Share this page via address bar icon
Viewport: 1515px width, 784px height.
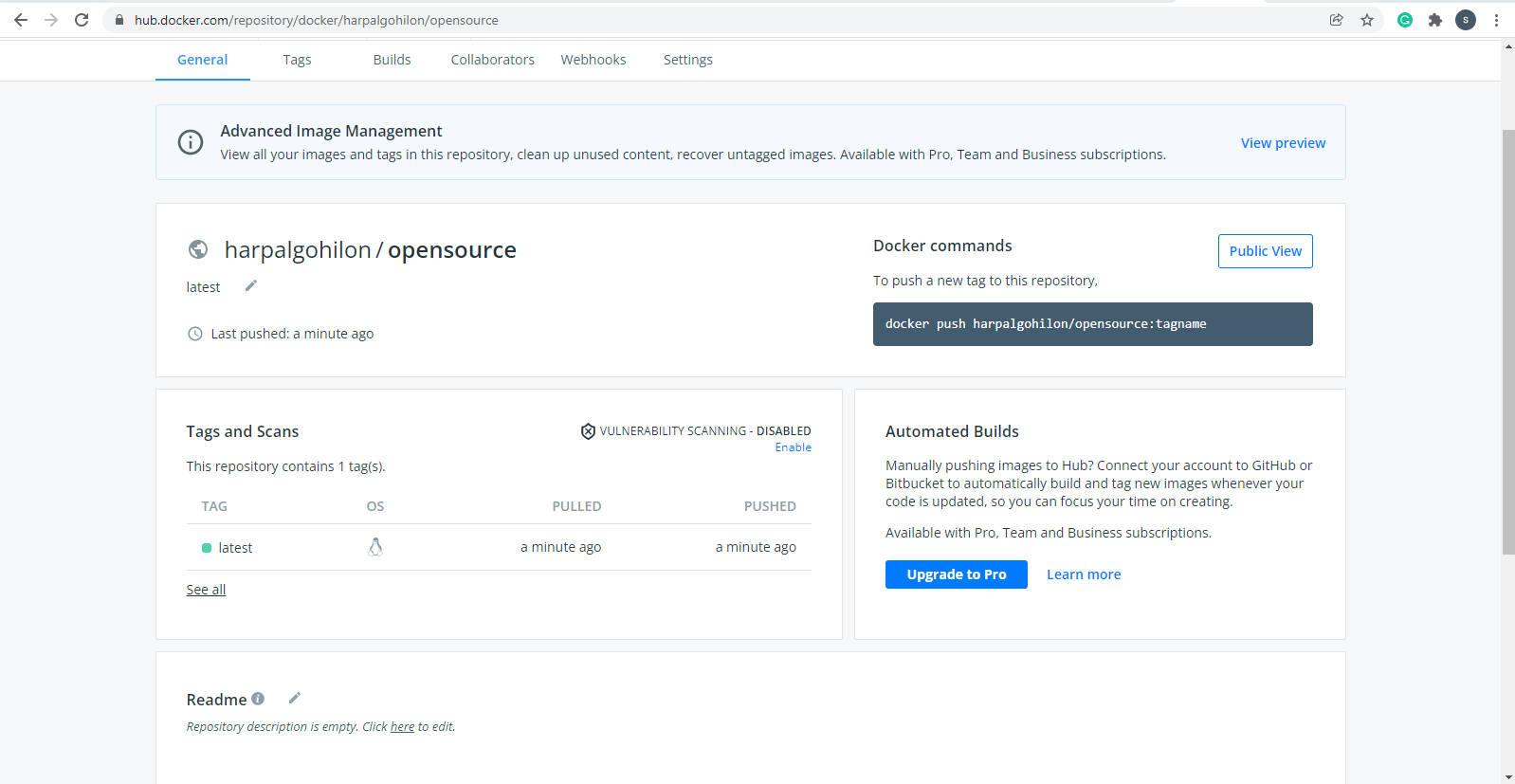[x=1337, y=20]
